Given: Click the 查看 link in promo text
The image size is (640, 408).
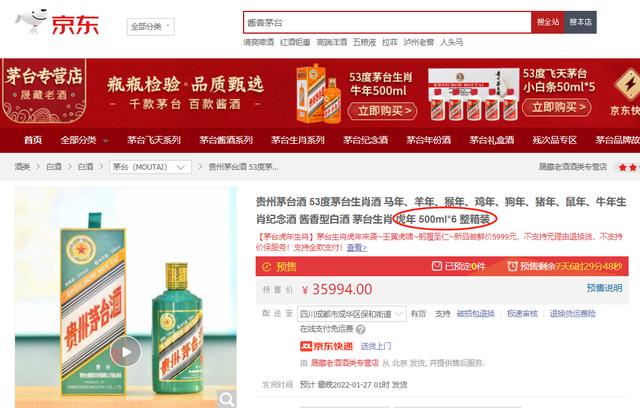Looking at the screenshot, I should [357, 247].
